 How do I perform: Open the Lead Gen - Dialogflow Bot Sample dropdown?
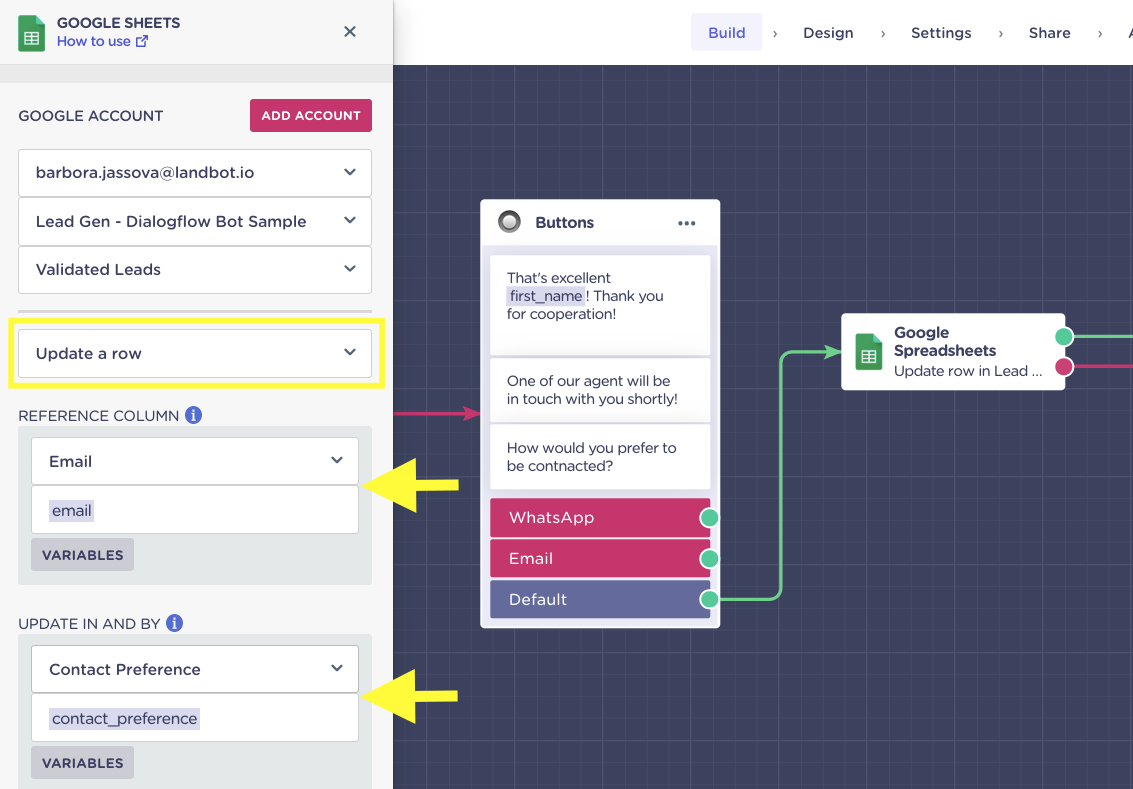click(x=195, y=221)
